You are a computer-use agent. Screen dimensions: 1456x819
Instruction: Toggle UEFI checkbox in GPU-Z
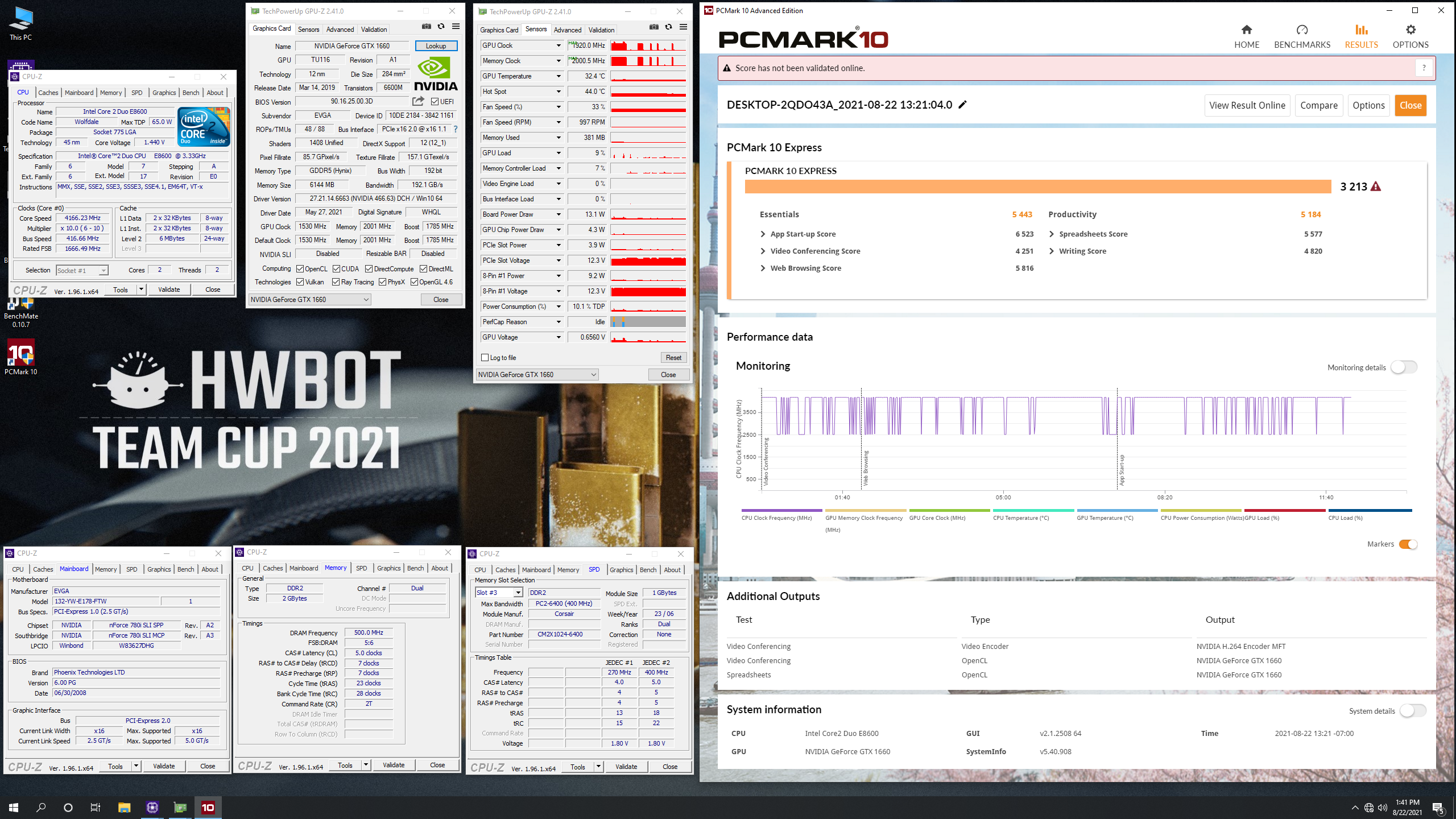(x=435, y=102)
